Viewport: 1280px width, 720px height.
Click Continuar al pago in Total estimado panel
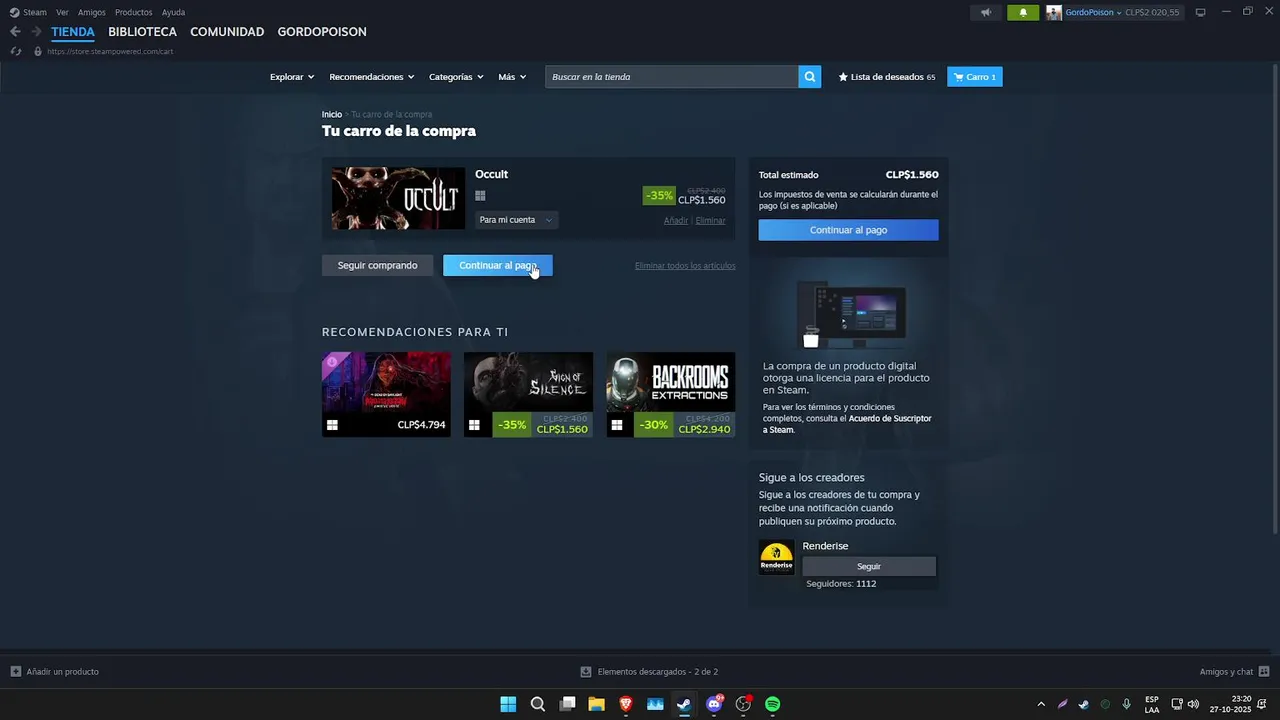(x=848, y=230)
